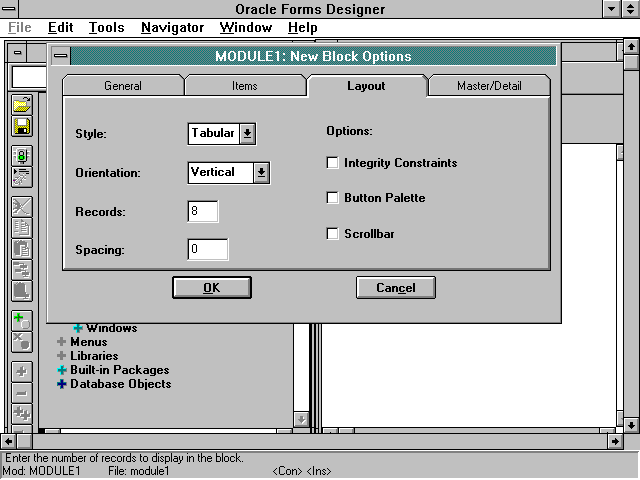
Task: Toggle the Scrollbar checkbox
Action: point(333,234)
